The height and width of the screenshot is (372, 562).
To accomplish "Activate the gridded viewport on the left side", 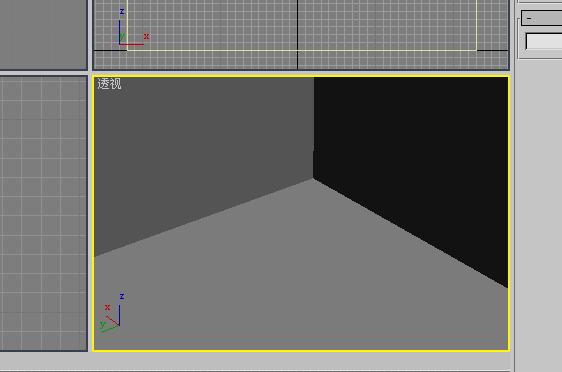I will 43,214.
